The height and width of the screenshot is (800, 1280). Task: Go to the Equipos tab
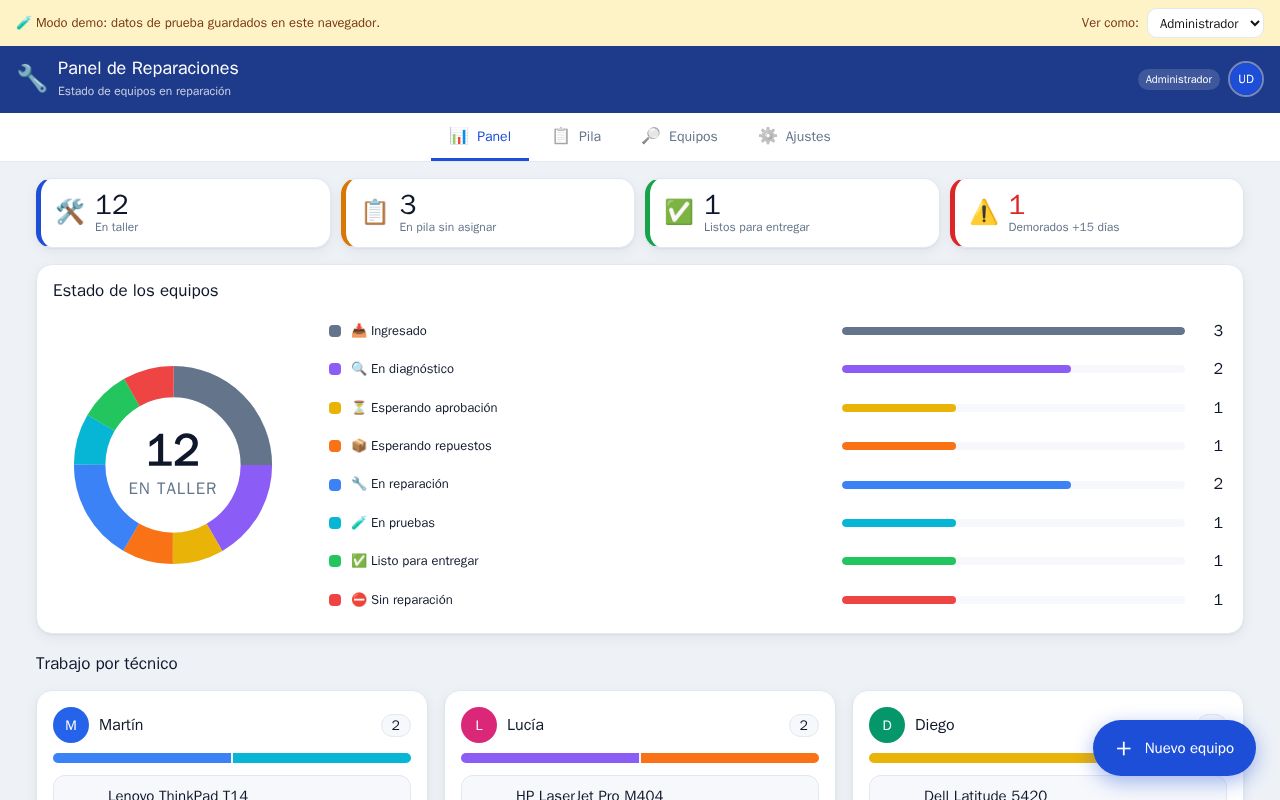tap(680, 137)
